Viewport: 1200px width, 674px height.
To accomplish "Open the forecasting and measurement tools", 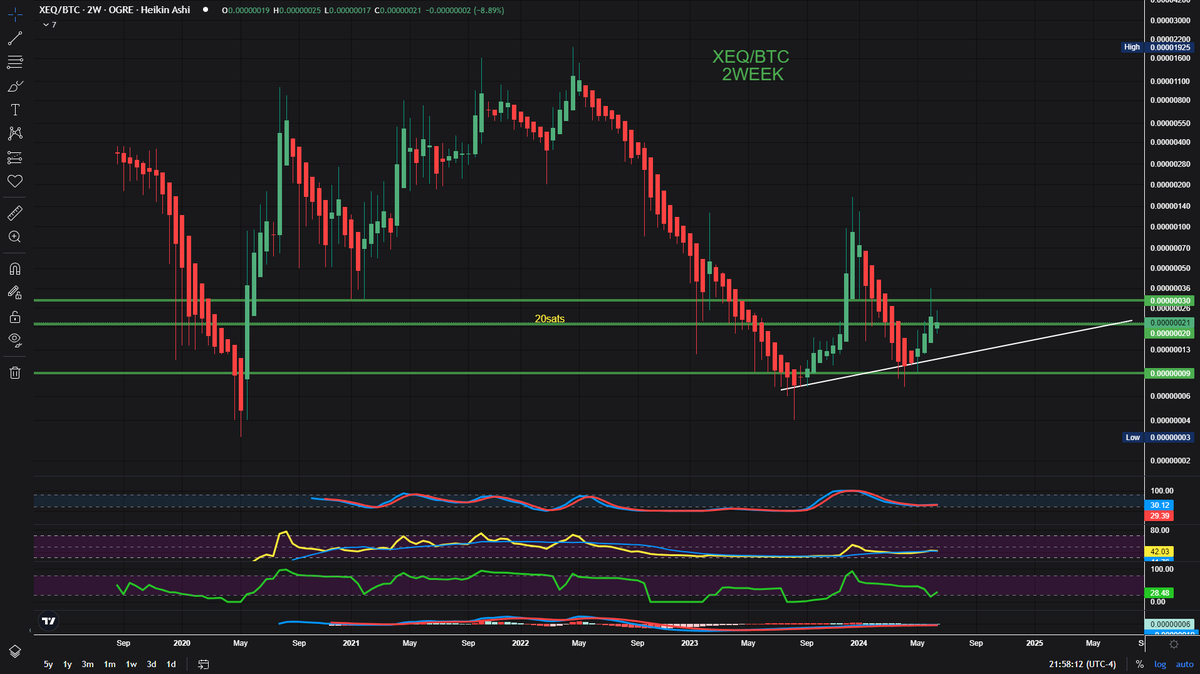I will [14, 158].
